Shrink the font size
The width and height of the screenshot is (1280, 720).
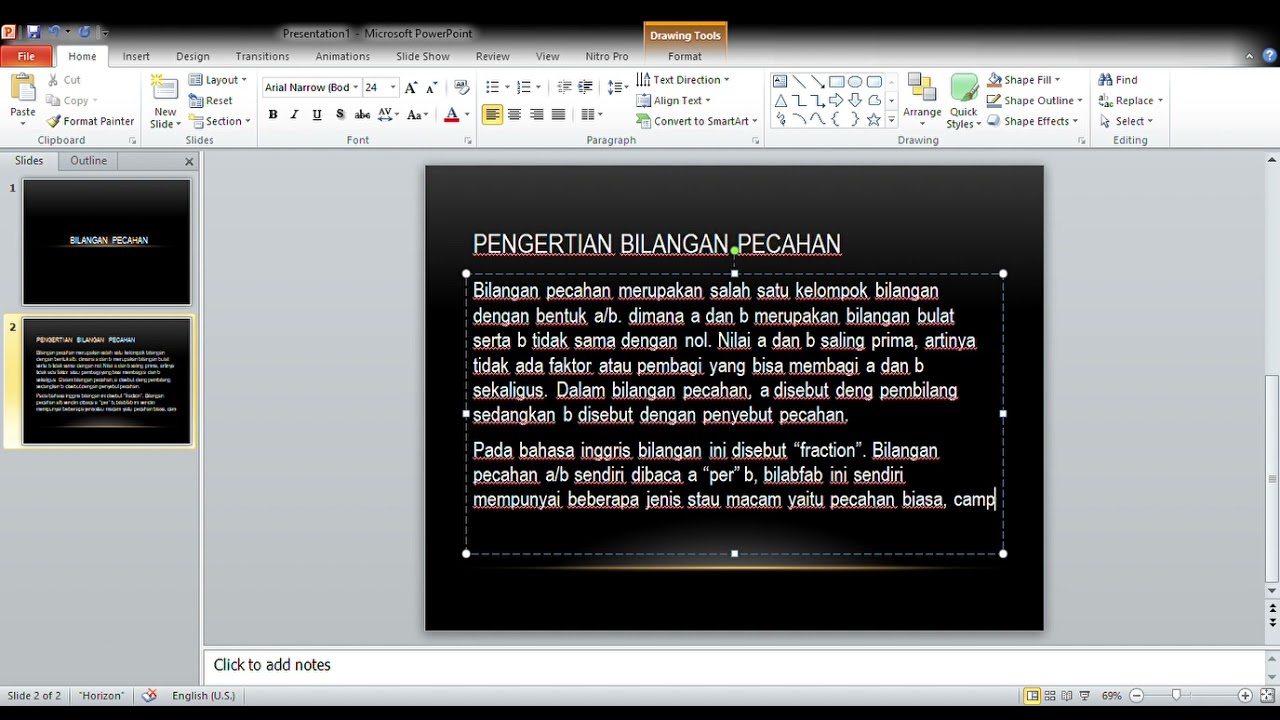tap(432, 88)
